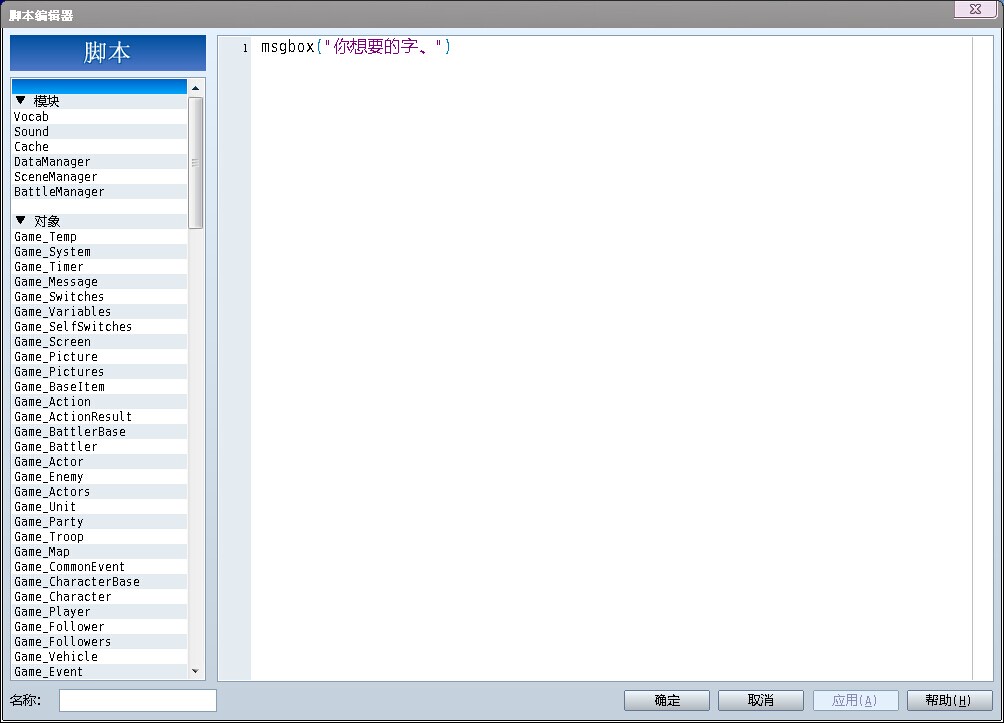This screenshot has width=1004, height=723.
Task: Select the Game_Battler script entry
Action: click(99, 446)
